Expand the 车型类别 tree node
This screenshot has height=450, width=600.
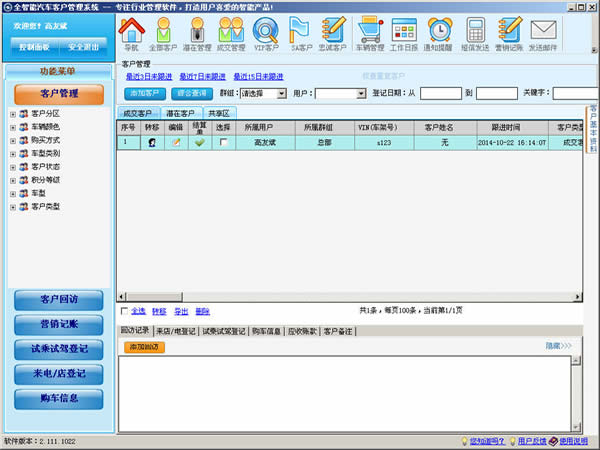point(13,154)
